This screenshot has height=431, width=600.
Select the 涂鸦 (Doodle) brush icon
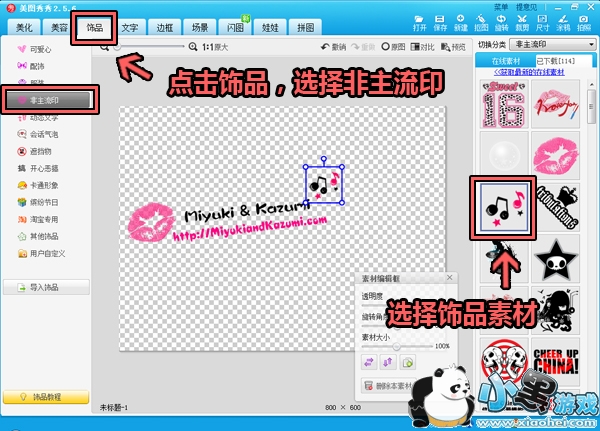click(x=563, y=23)
